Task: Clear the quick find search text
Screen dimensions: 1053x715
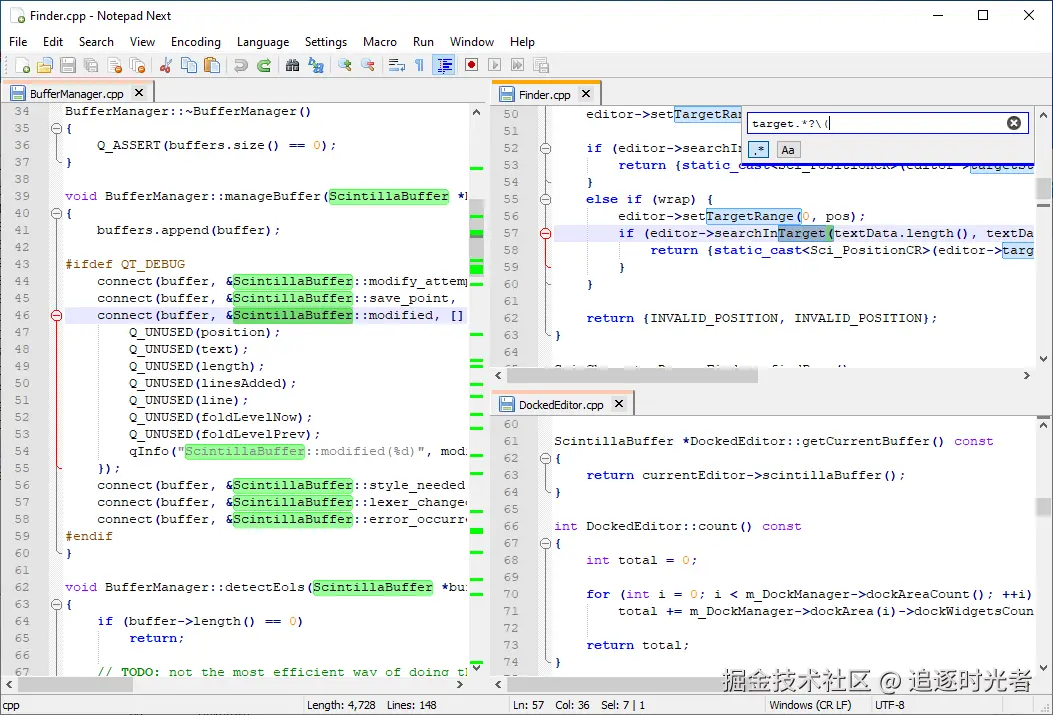Action: point(1014,123)
